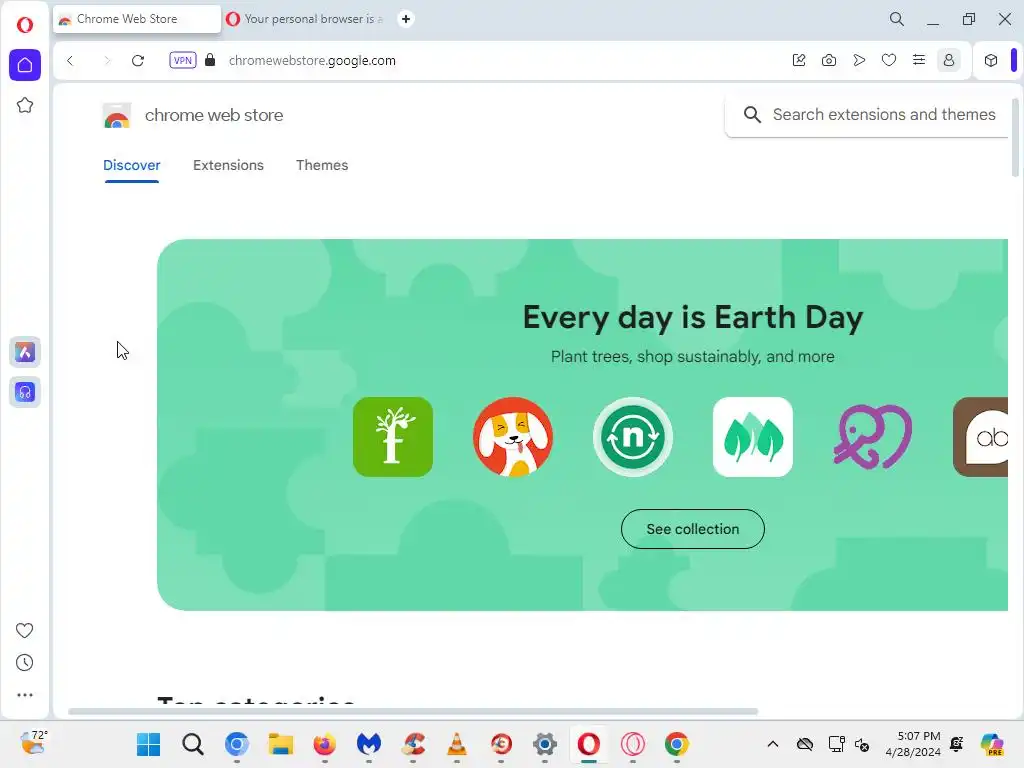This screenshot has width=1024, height=768.
Task: Select the Extensions tab
Action: coord(228,165)
